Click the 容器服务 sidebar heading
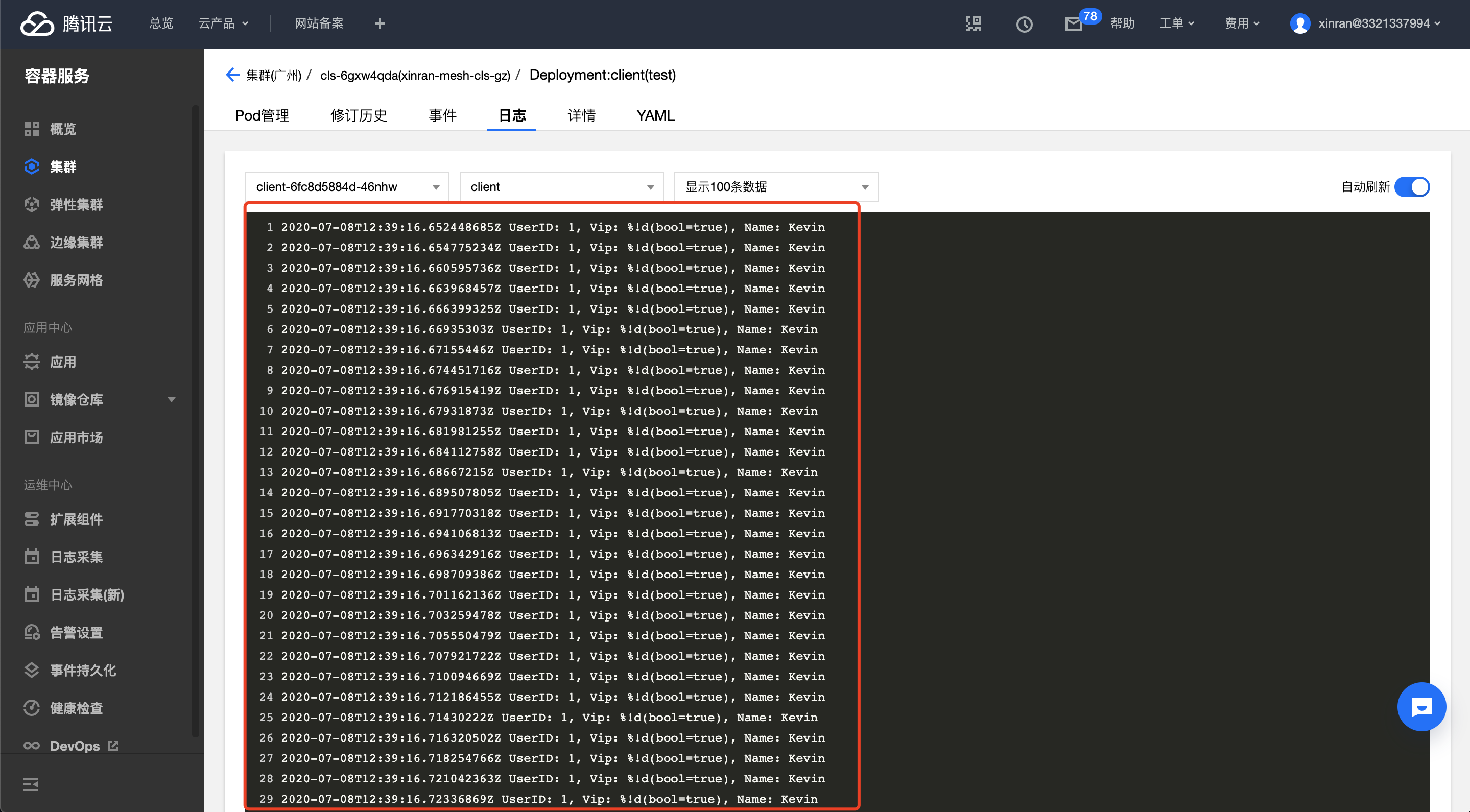Screen dimensions: 1470x812 tap(57, 76)
